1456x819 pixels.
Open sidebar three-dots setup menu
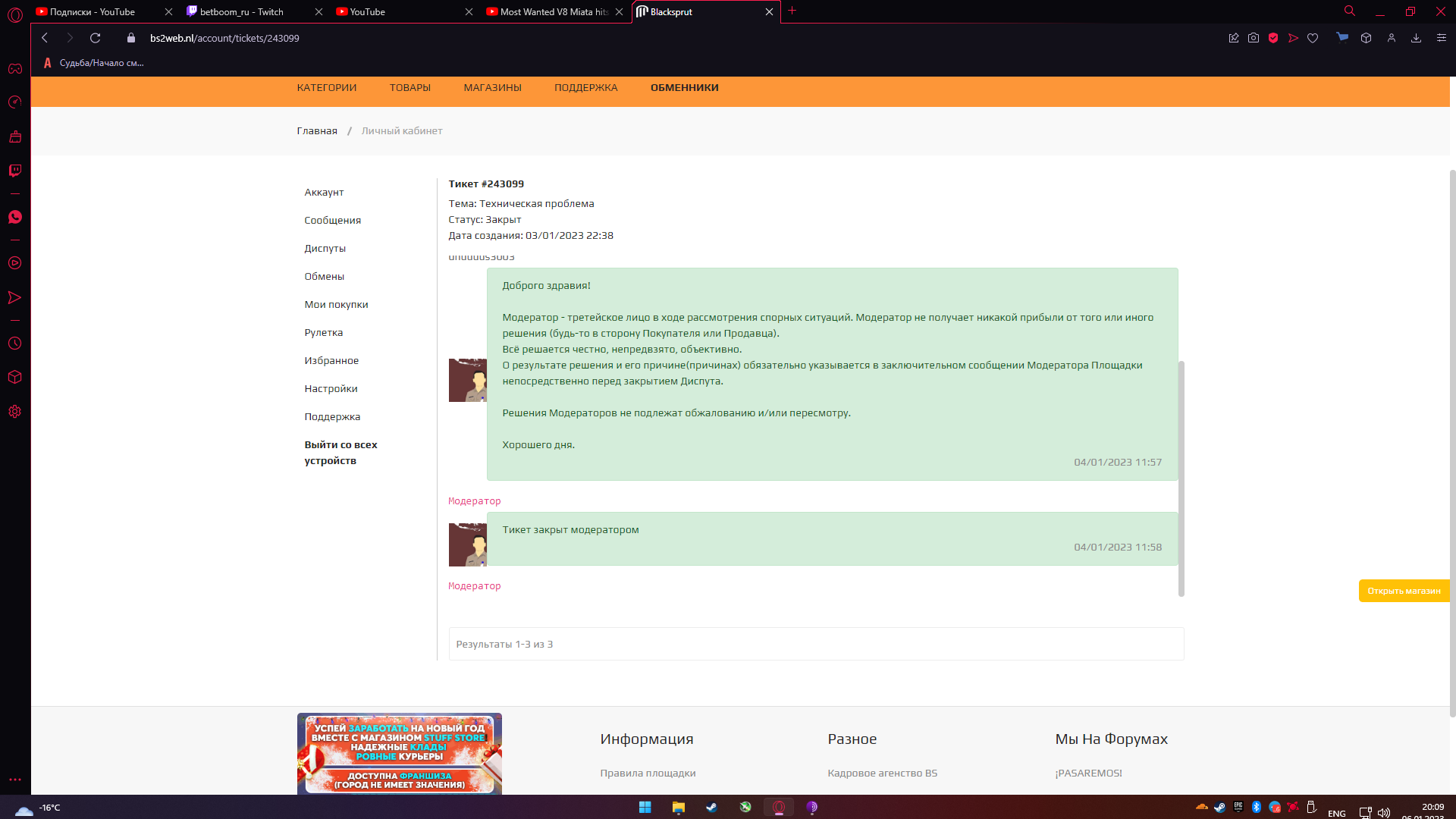coord(15,780)
